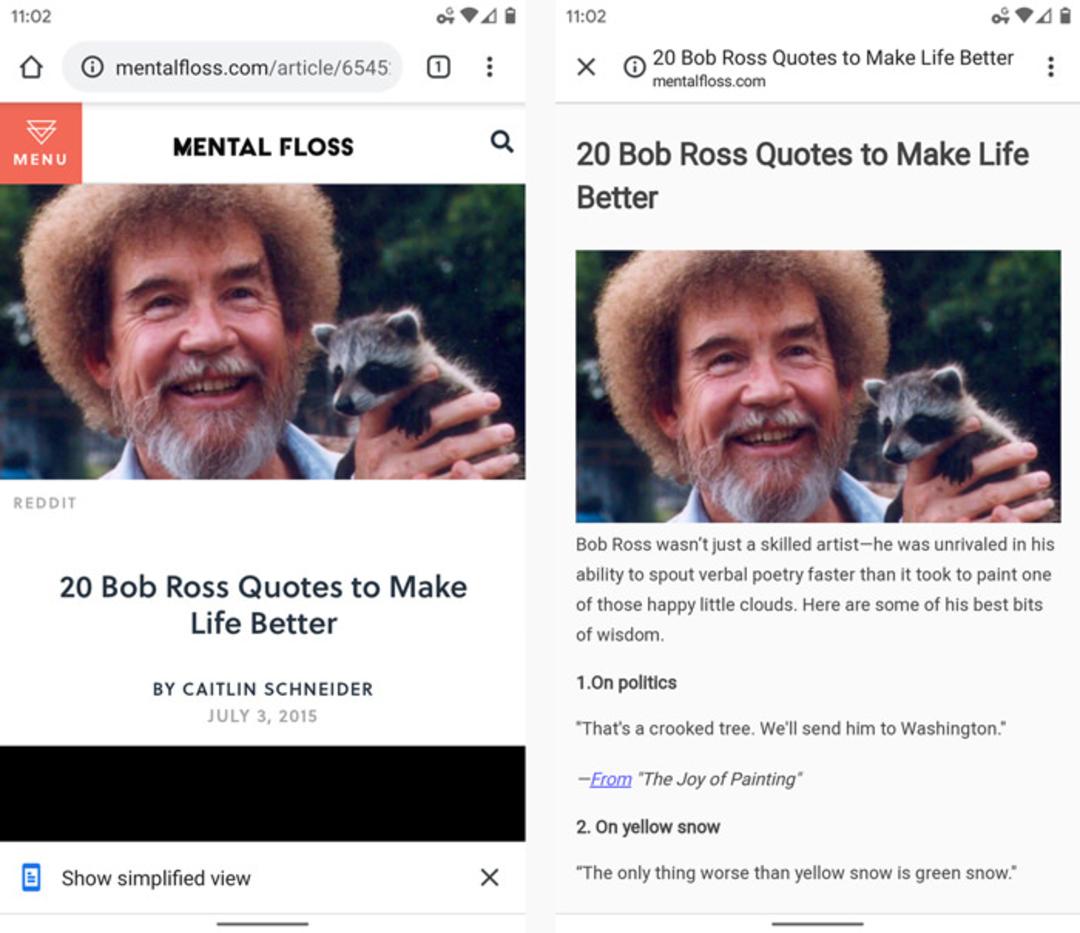
Task: Click the Mental Floss search magnifier icon
Action: (502, 142)
